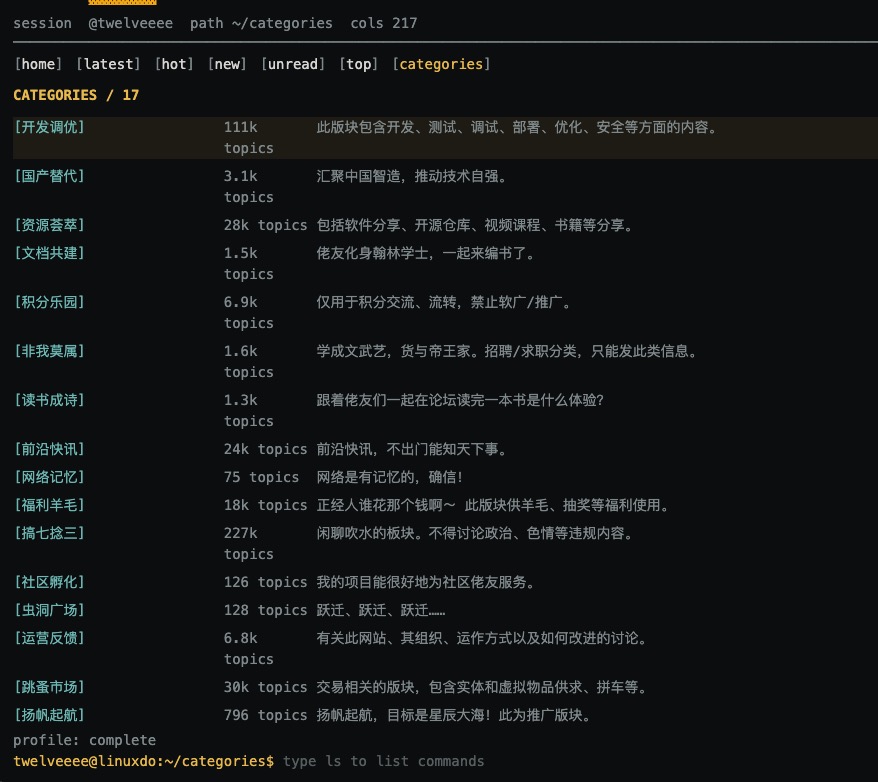Open the 非我莫属 category
This screenshot has height=782, width=878.
[49, 351]
